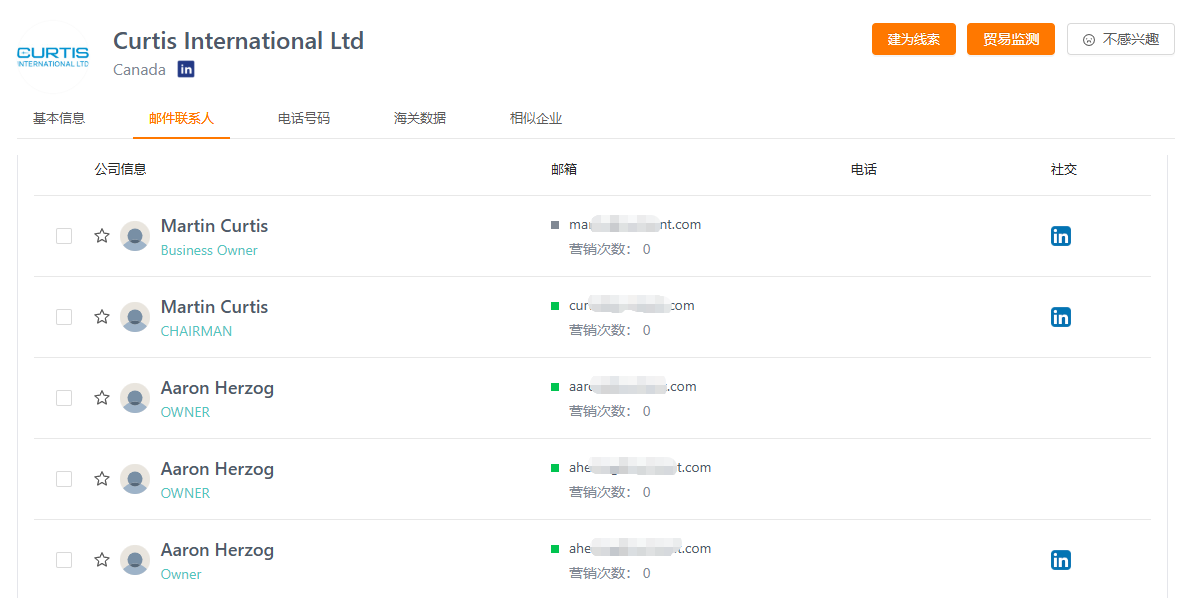Click the 公司信息 column header

coord(120,169)
